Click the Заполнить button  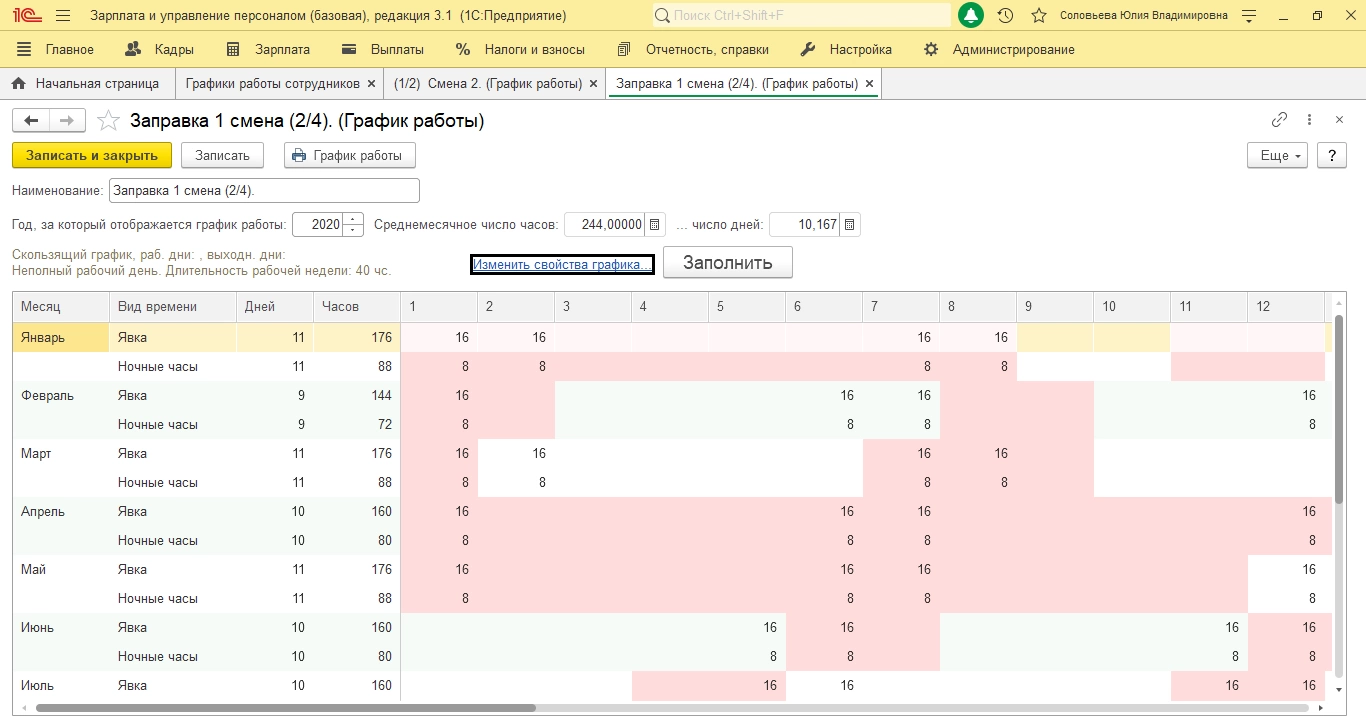pyautogui.click(x=728, y=262)
